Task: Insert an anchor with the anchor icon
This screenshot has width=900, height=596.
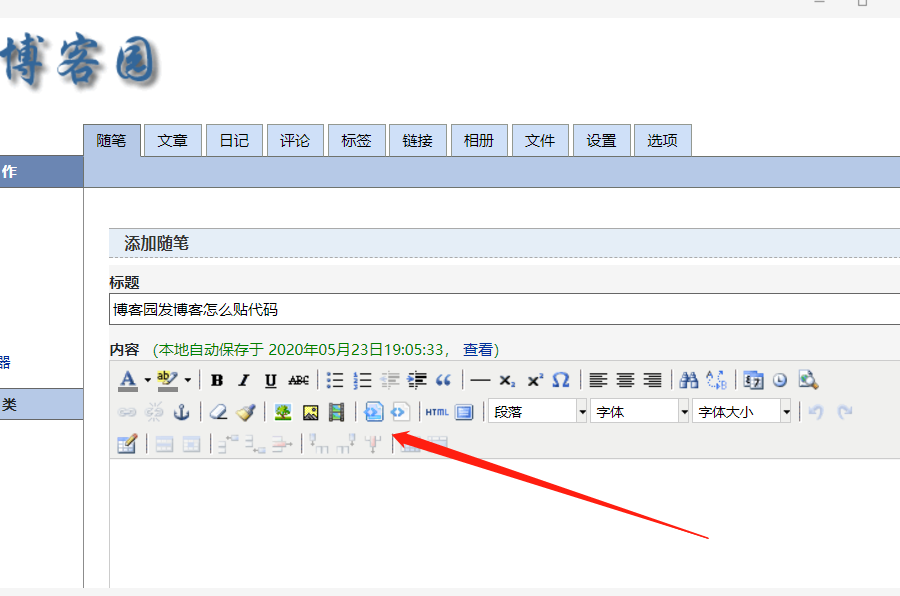Action: coord(181,412)
